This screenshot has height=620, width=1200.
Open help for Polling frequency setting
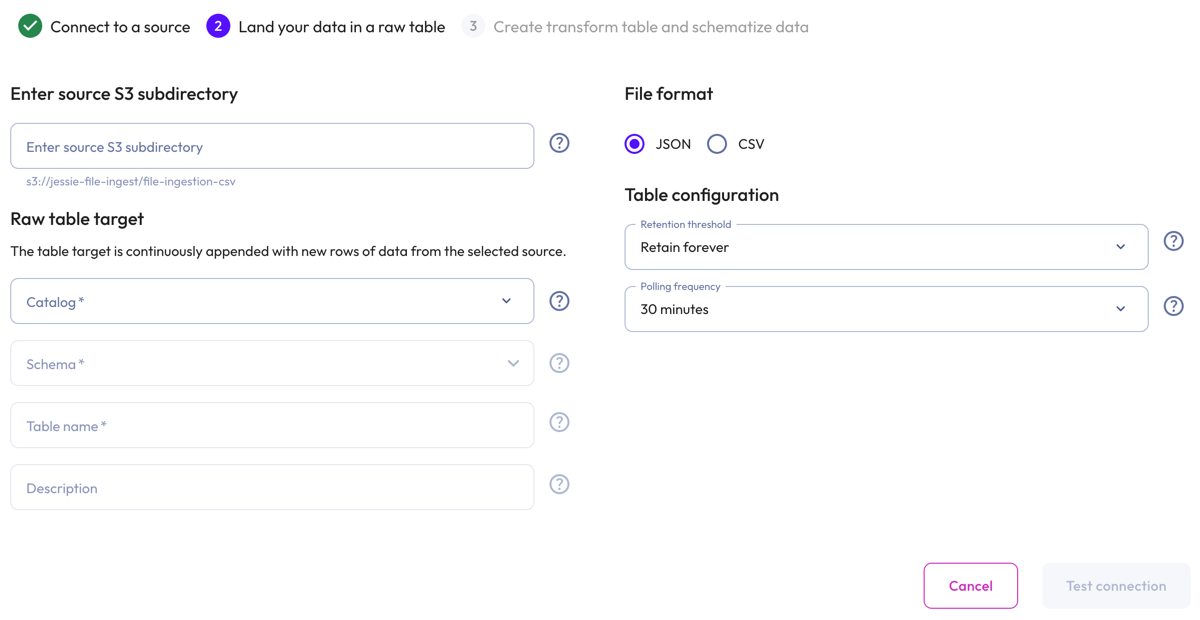click(1173, 305)
